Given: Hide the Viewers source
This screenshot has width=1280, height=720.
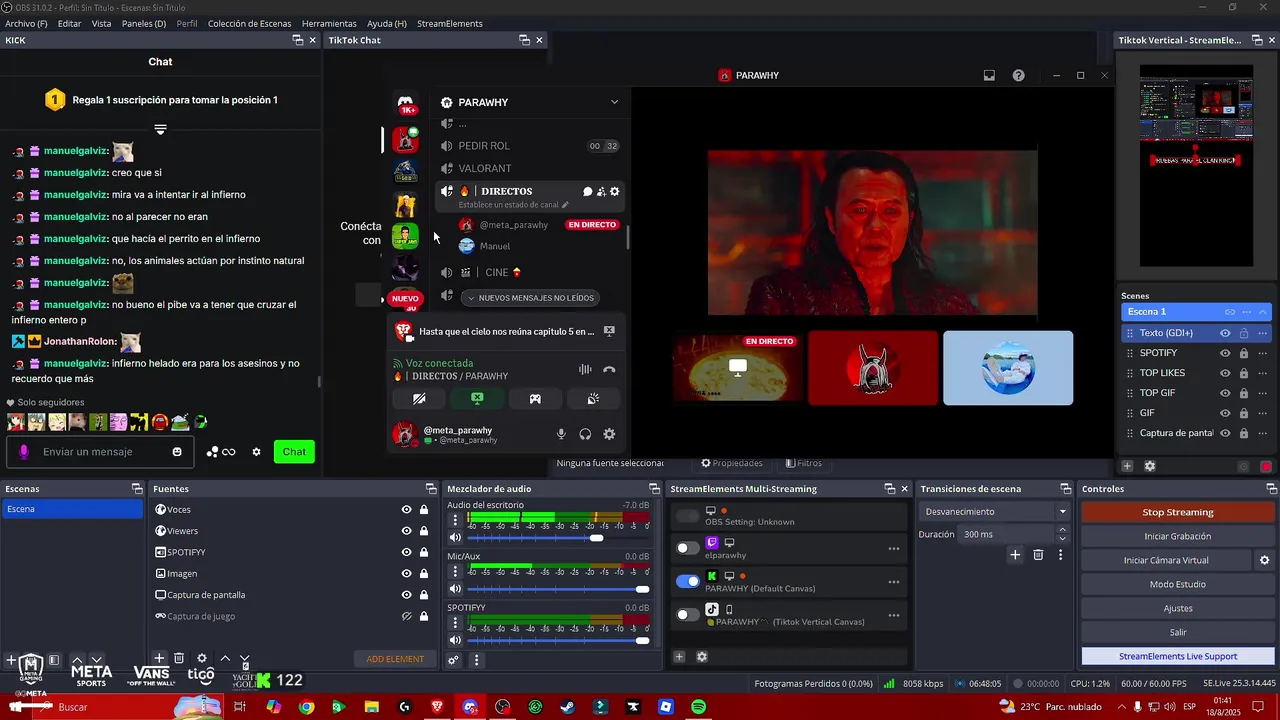Looking at the screenshot, I should tap(406, 531).
